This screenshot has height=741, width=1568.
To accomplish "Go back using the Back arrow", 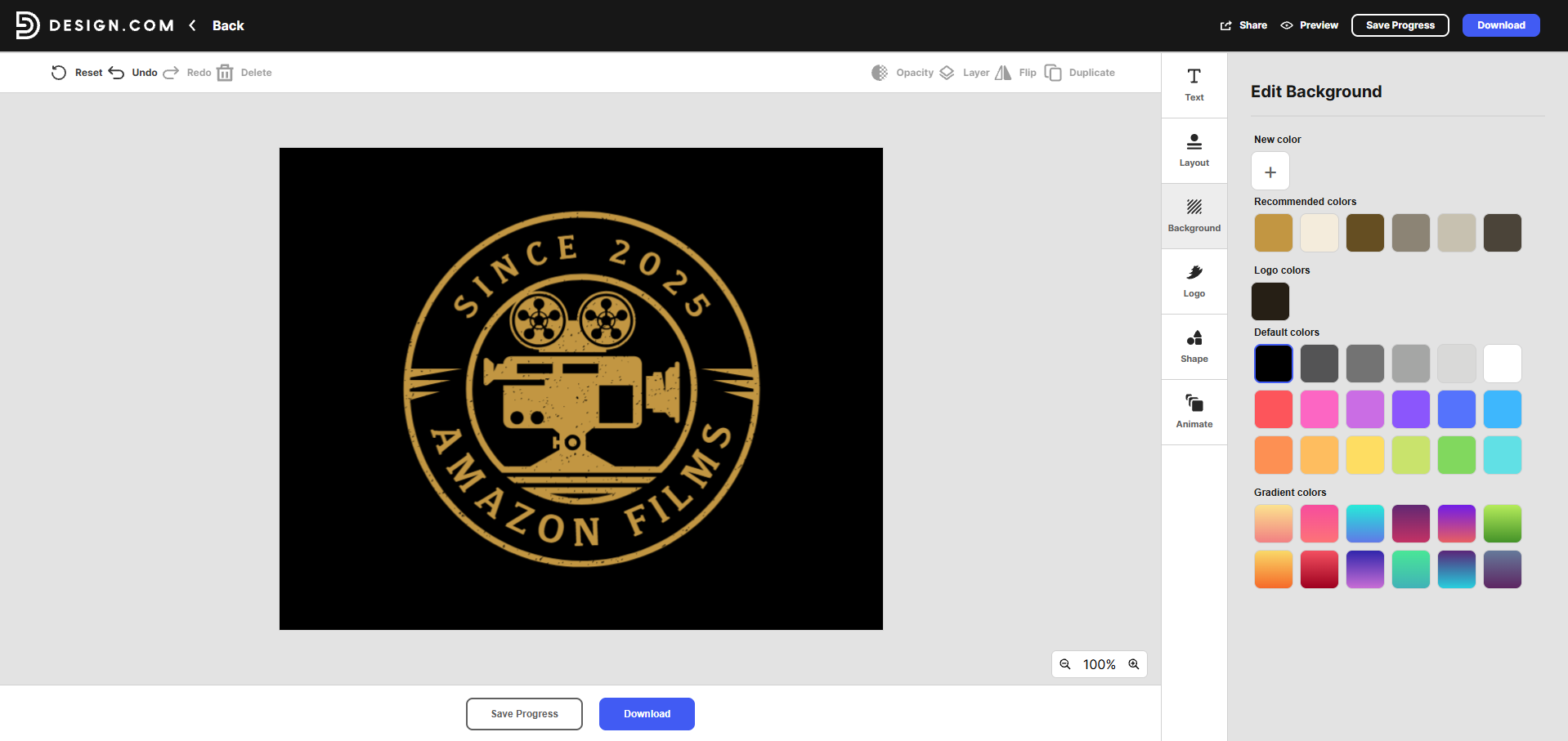I will 193,25.
